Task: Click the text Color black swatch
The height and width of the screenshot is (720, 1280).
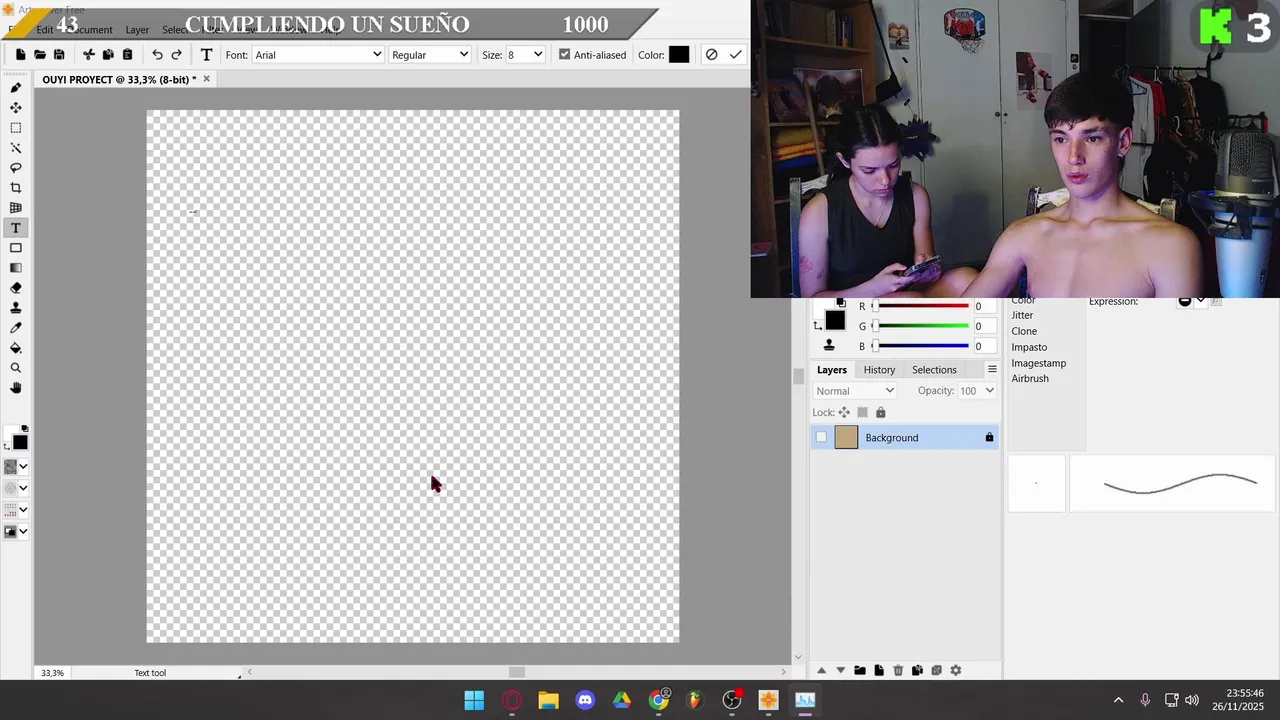Action: (x=679, y=55)
